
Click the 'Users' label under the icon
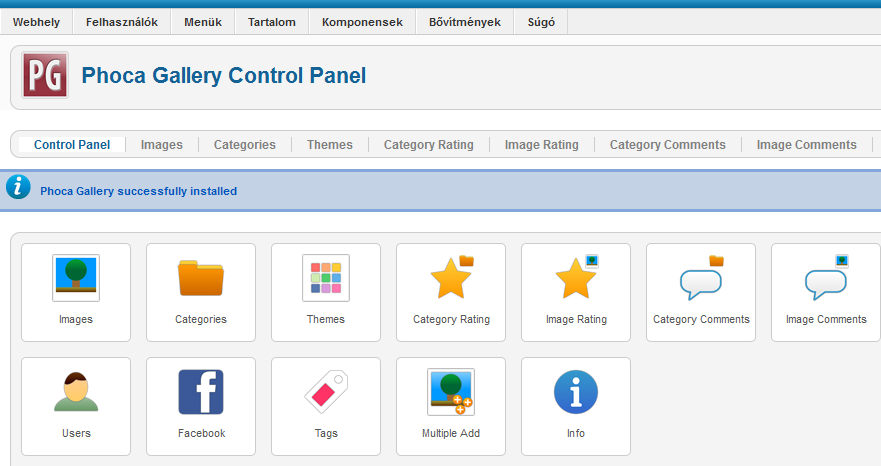76,433
